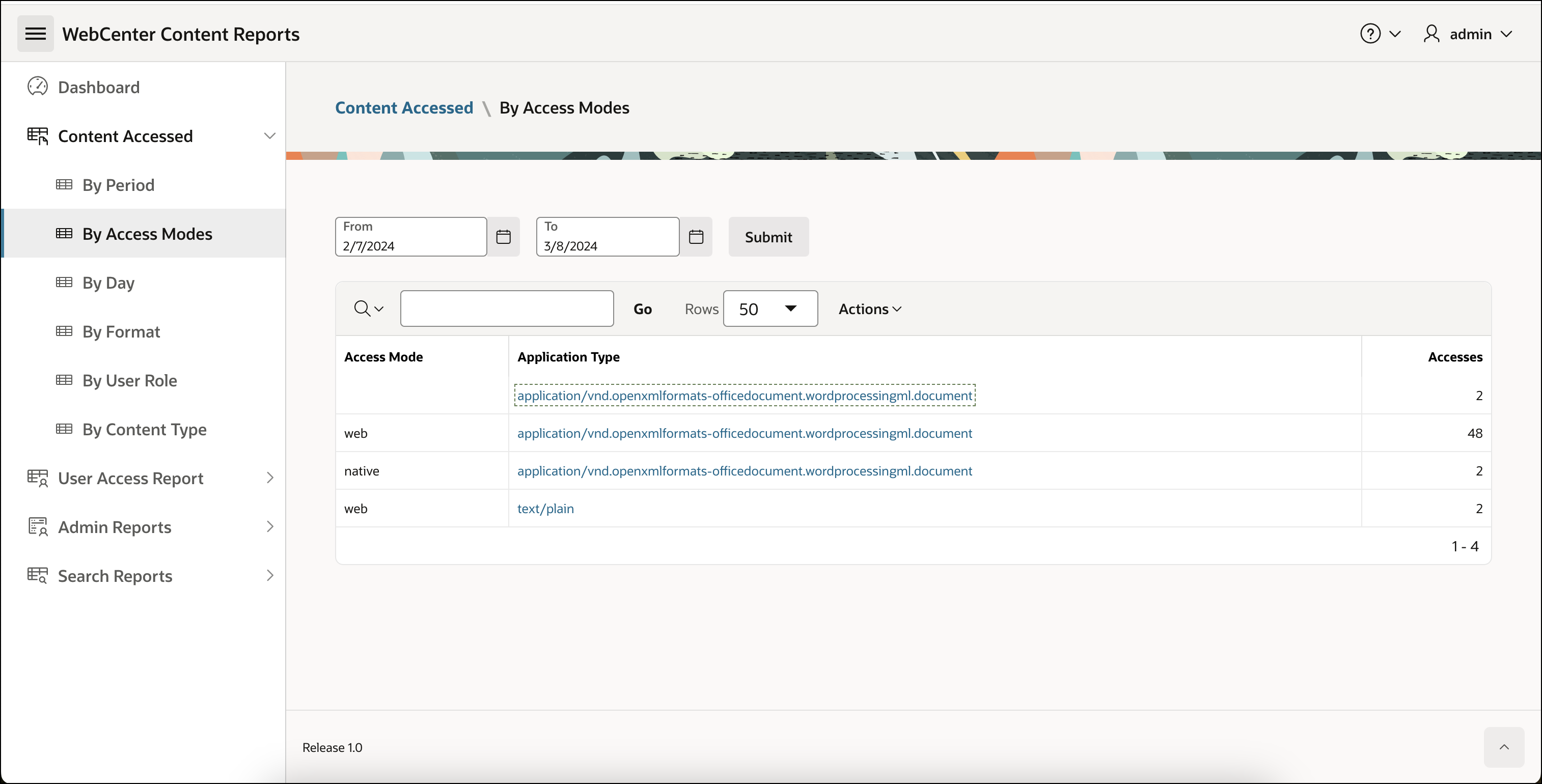
Task: Click the Submit button
Action: coord(768,237)
